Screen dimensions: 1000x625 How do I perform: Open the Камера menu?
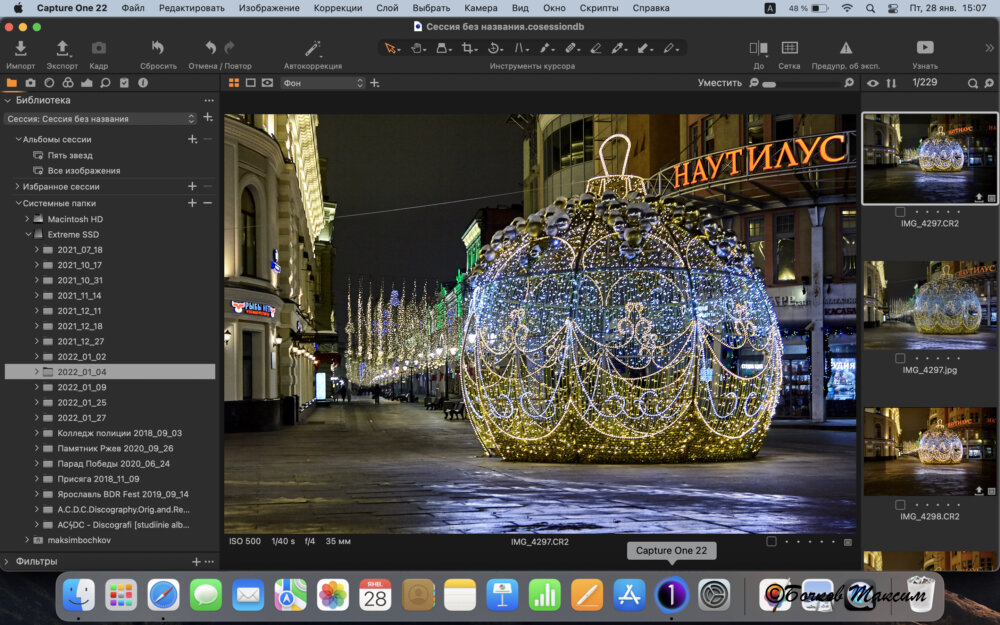[481, 8]
